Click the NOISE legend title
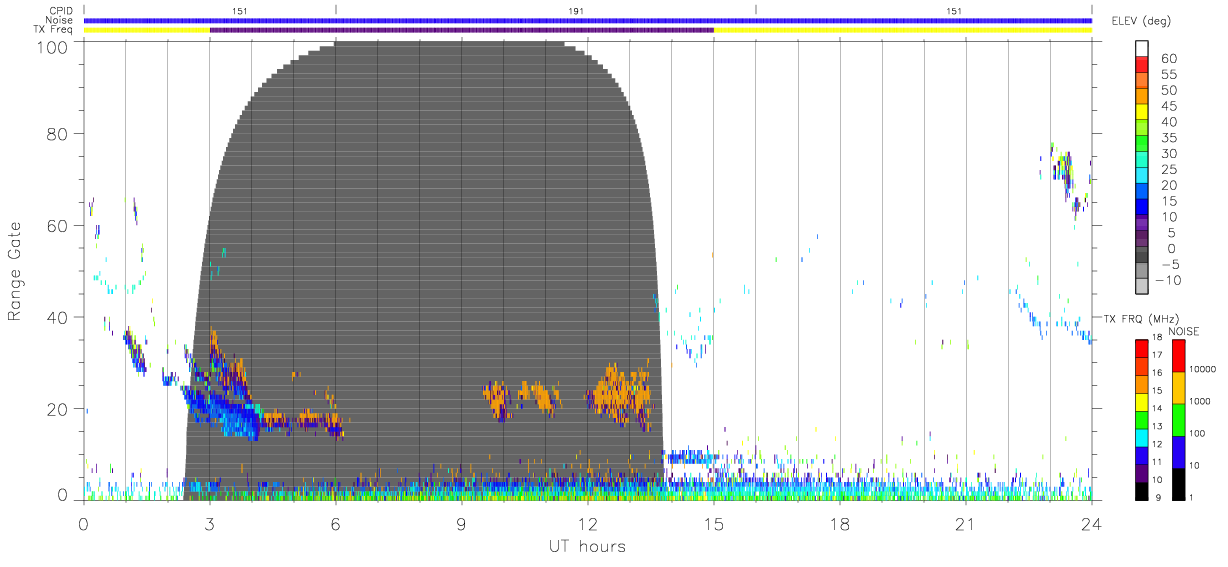 (1184, 331)
